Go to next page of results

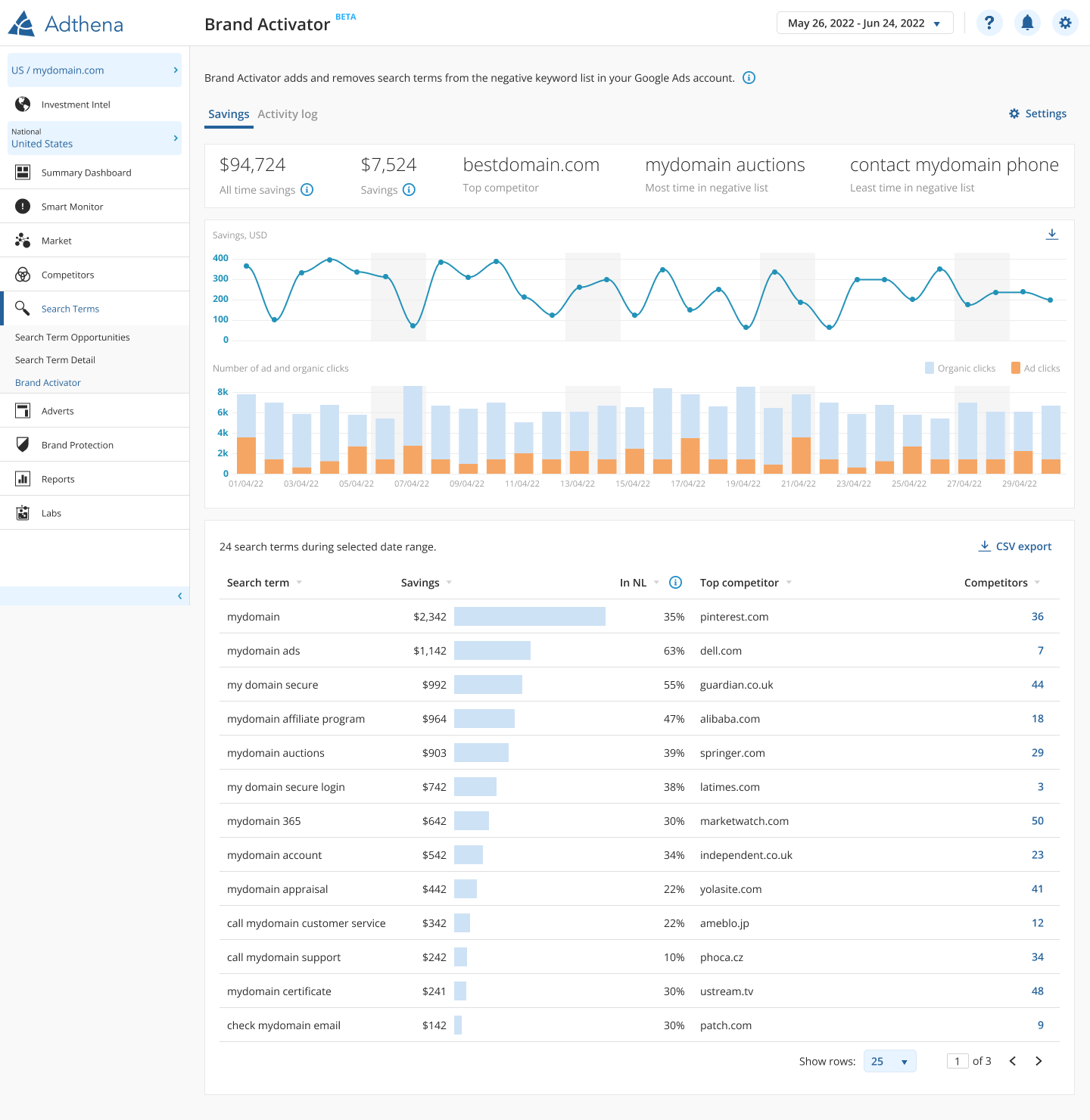[x=1039, y=1061]
